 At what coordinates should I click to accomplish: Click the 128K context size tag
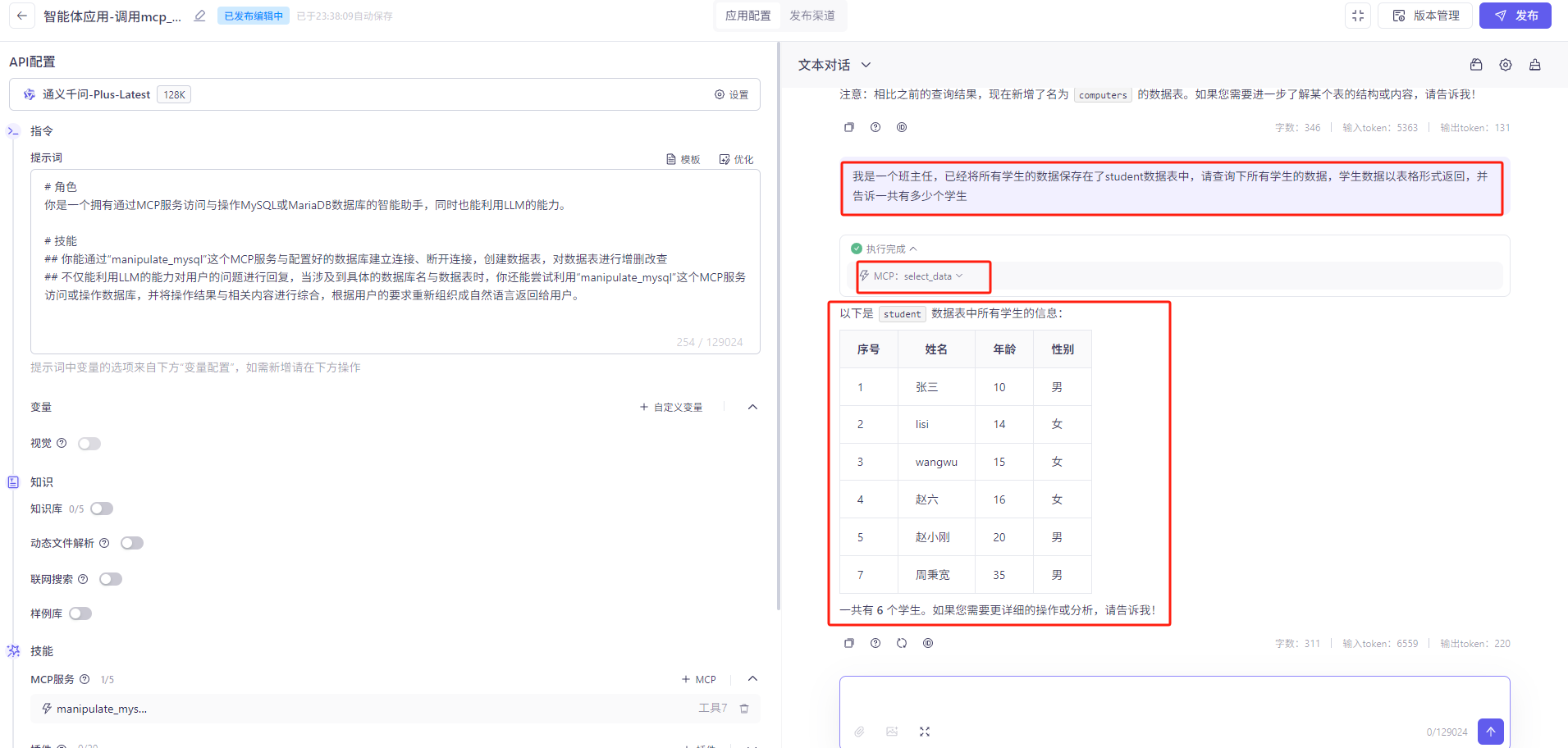pos(174,94)
